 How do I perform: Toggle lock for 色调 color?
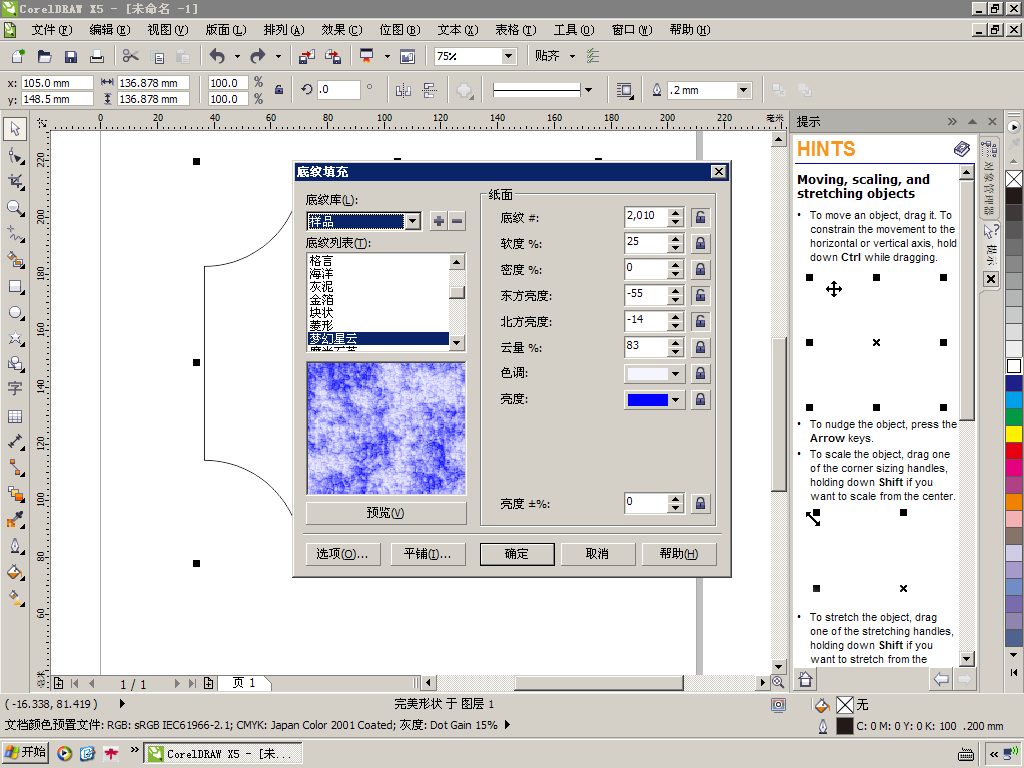coord(700,373)
